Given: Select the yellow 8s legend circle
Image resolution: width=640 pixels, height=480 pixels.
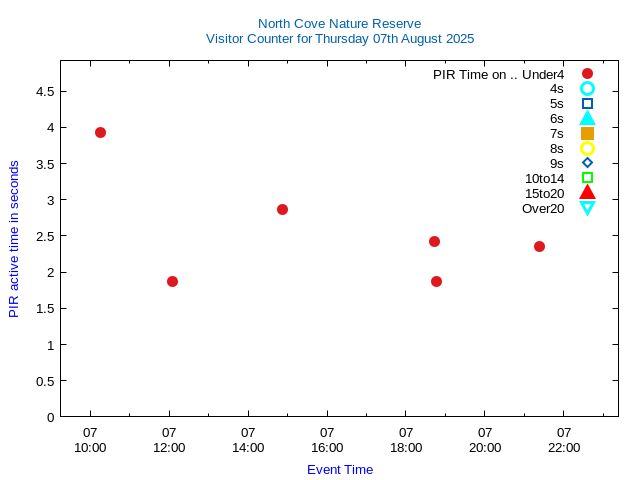Looking at the screenshot, I should point(587,148).
